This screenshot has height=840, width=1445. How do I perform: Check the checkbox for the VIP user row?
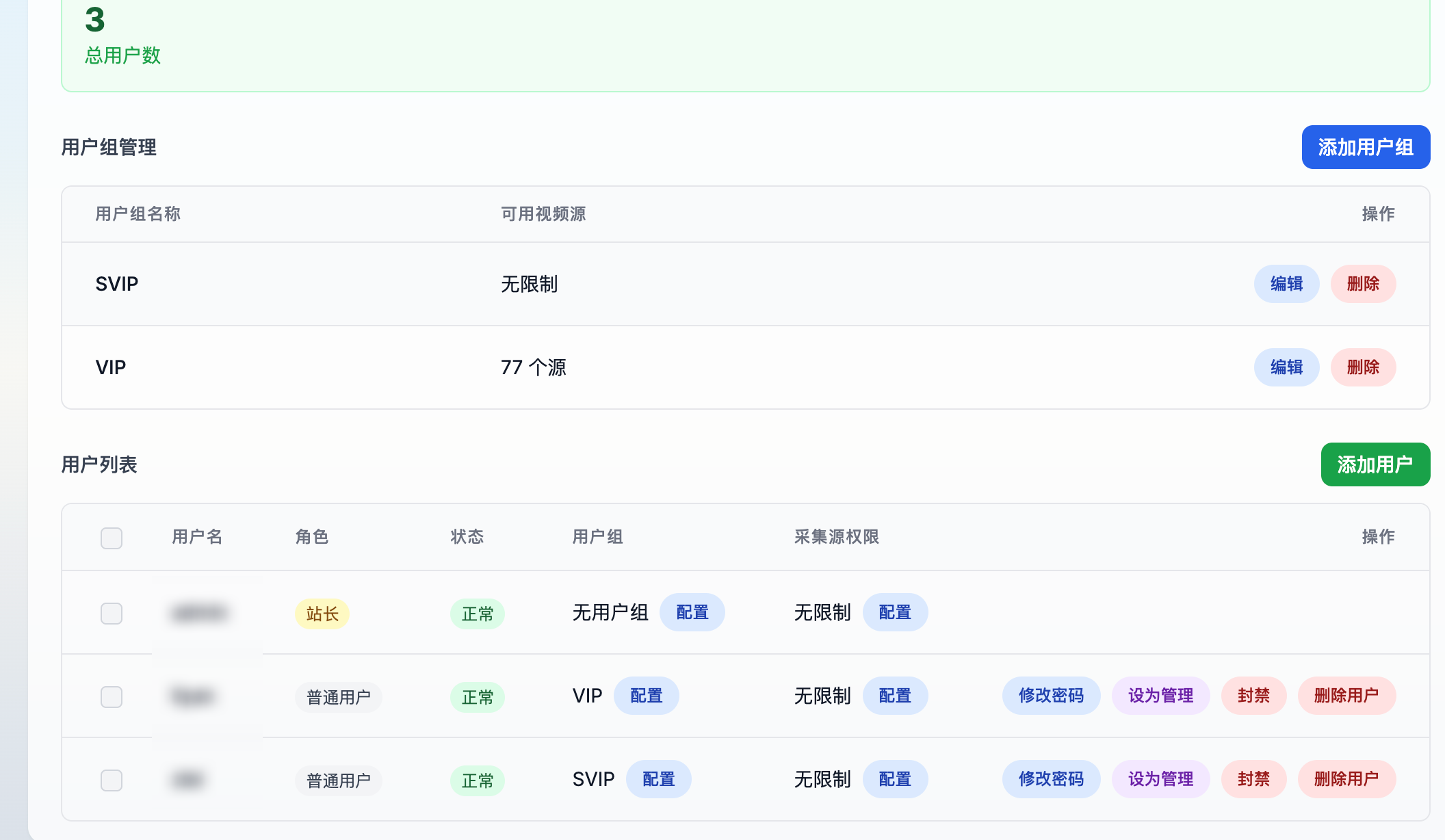pyautogui.click(x=111, y=696)
